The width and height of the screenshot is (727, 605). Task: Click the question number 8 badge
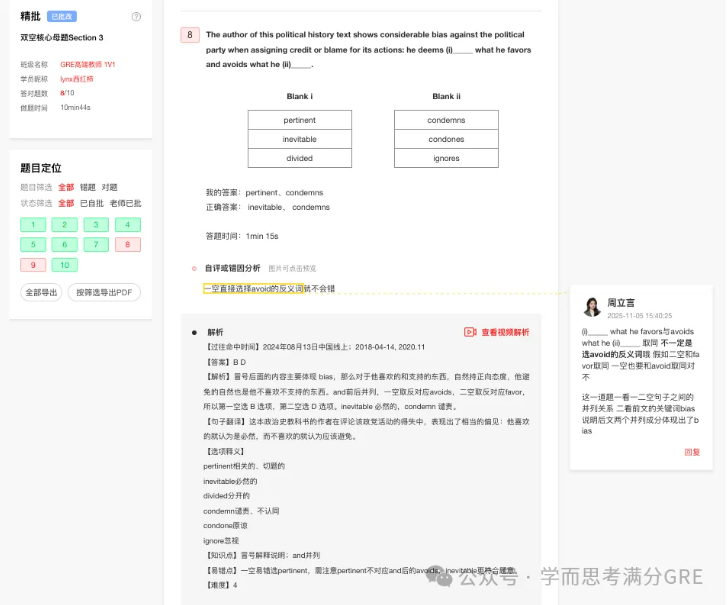tap(190, 35)
